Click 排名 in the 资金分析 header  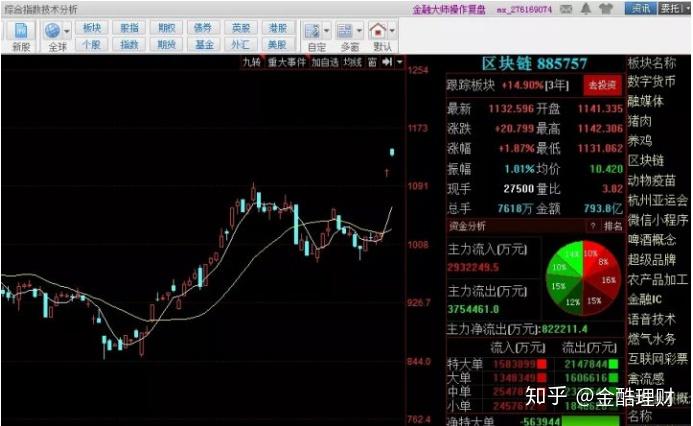click(613, 226)
